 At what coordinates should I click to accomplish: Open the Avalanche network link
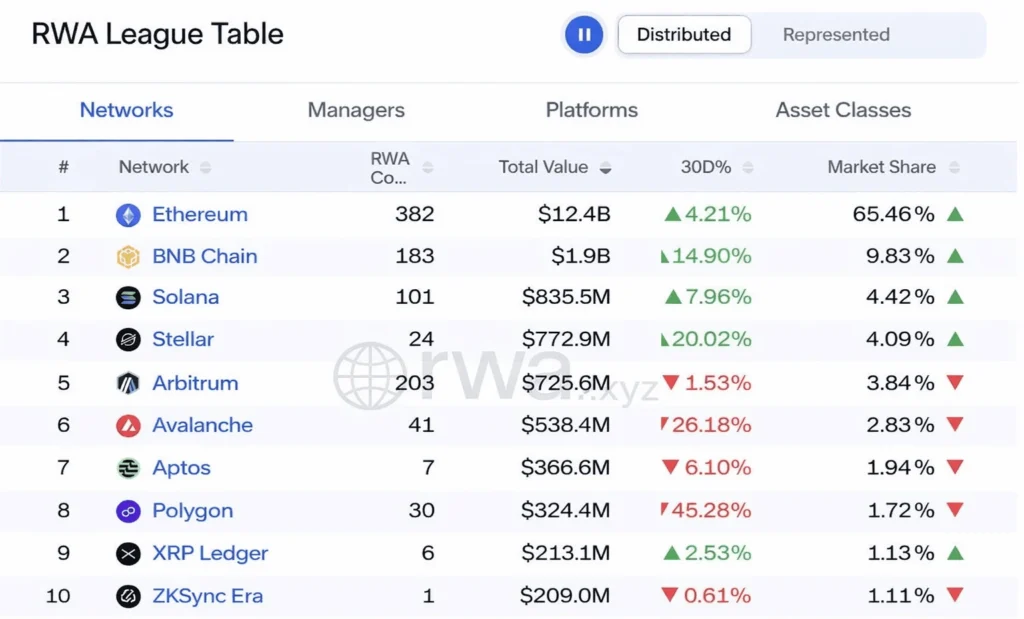[202, 425]
